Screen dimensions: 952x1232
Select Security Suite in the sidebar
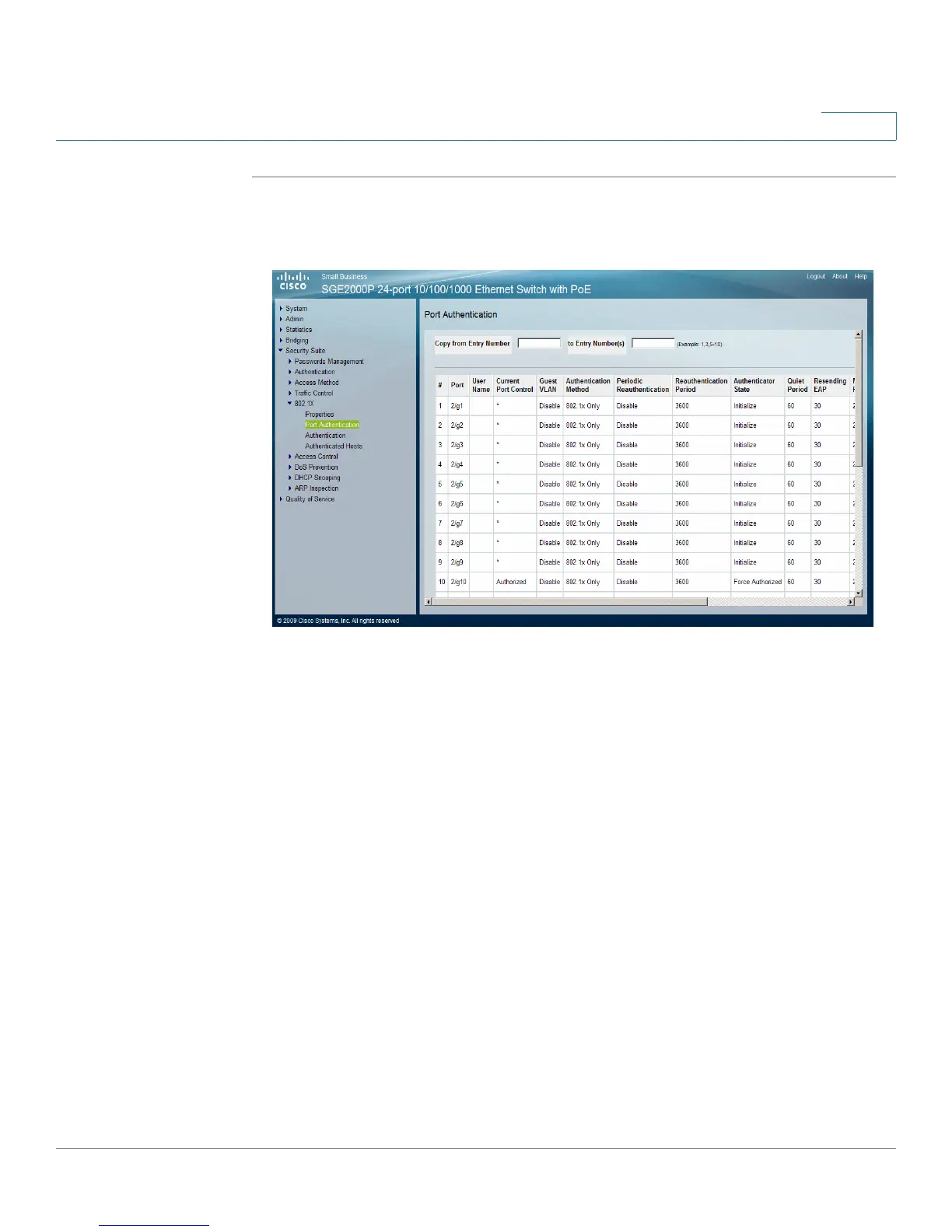point(306,351)
